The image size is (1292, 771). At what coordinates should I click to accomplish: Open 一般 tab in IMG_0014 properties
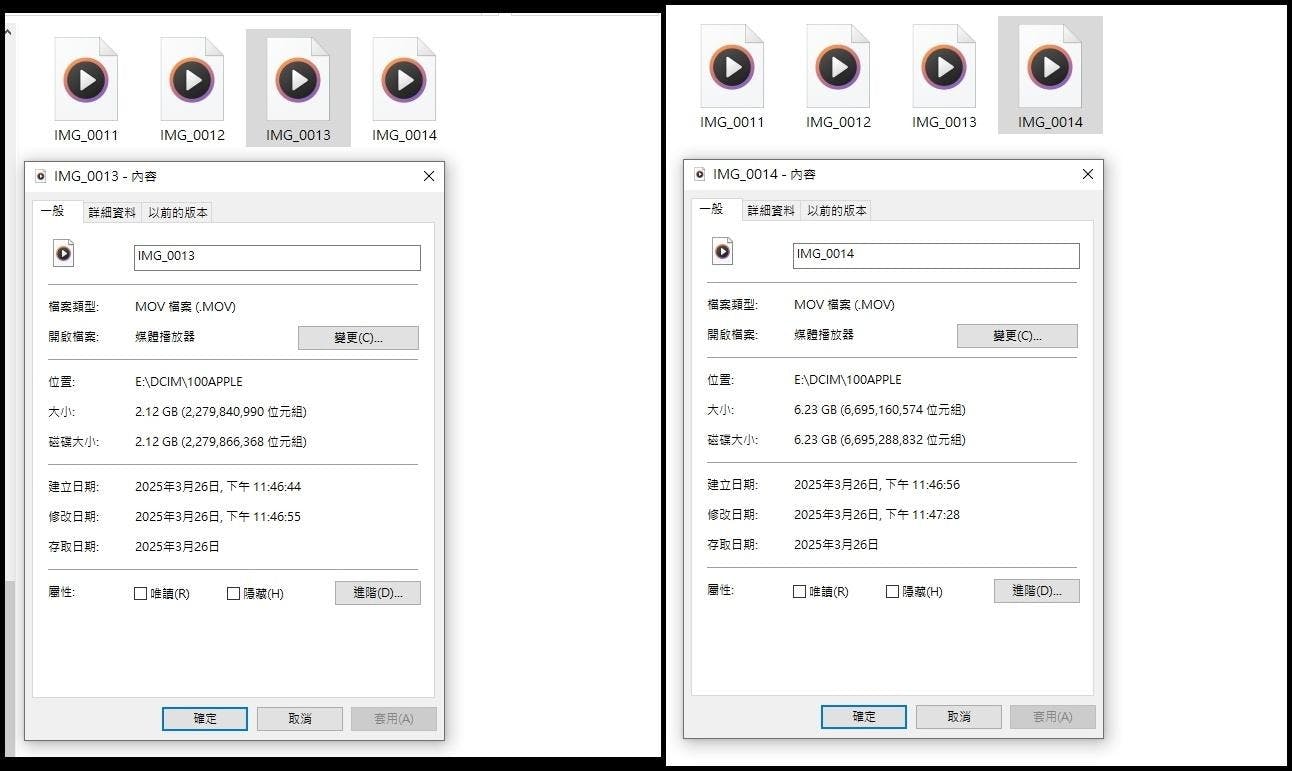[x=715, y=209]
